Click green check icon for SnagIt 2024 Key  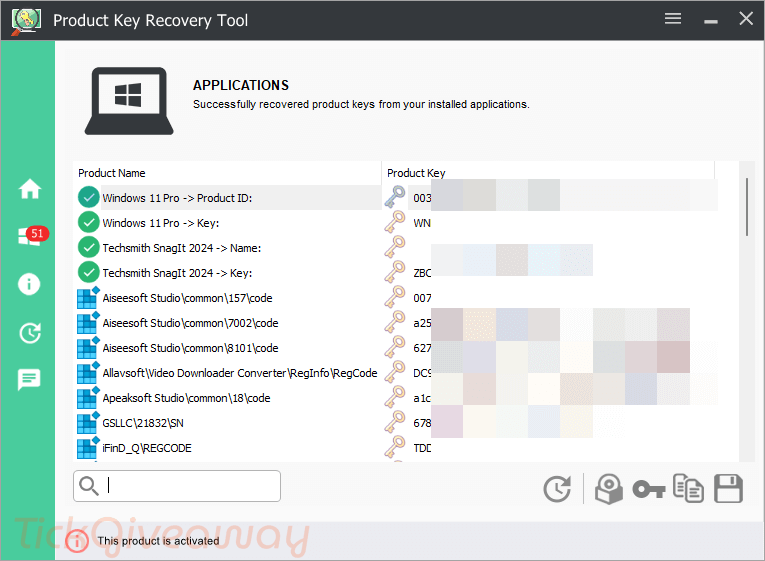click(x=89, y=273)
